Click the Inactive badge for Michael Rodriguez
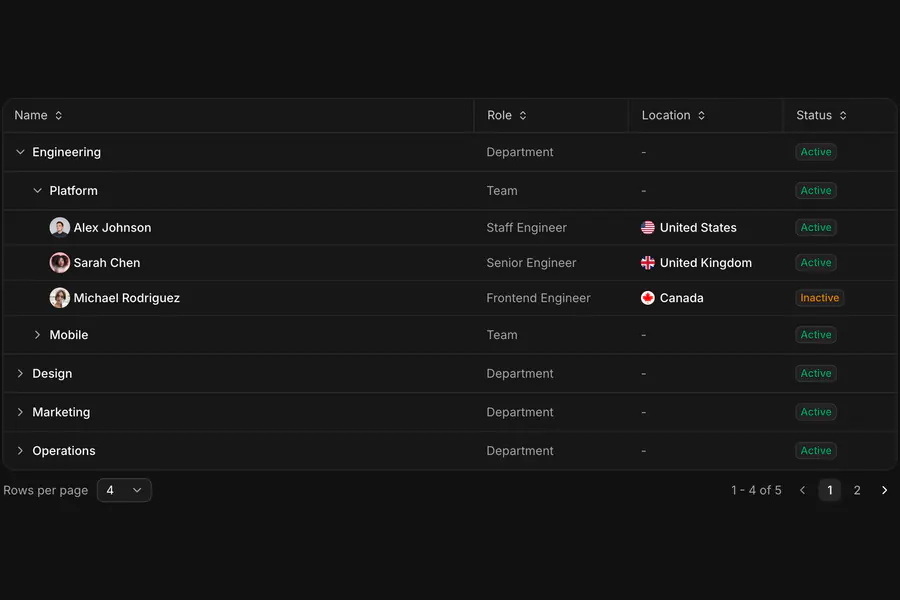 tap(820, 298)
